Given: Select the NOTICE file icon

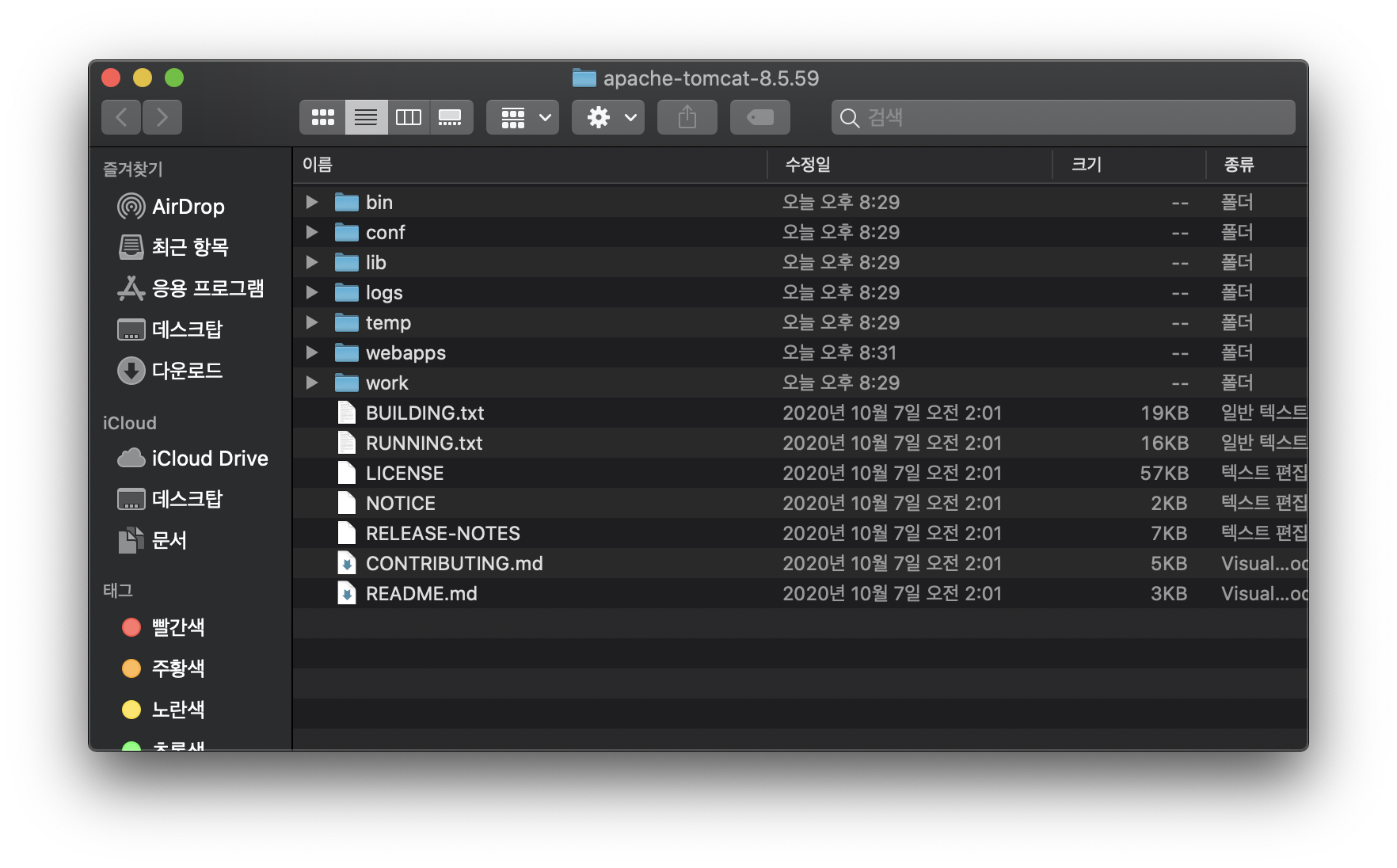Looking at the screenshot, I should 347,503.
